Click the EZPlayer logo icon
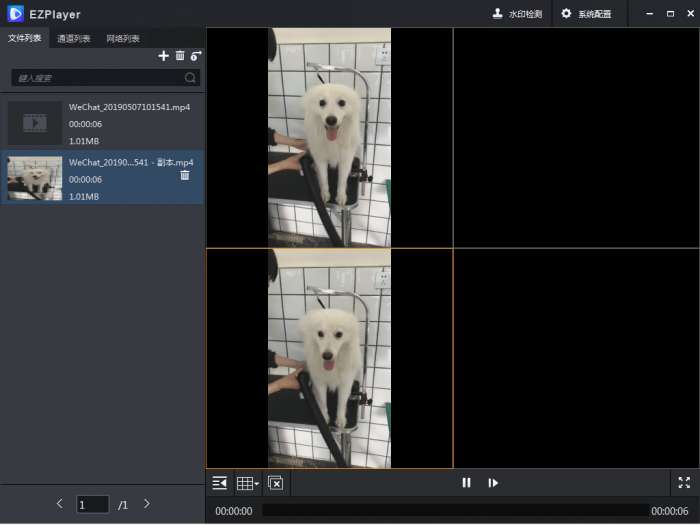 [15, 14]
